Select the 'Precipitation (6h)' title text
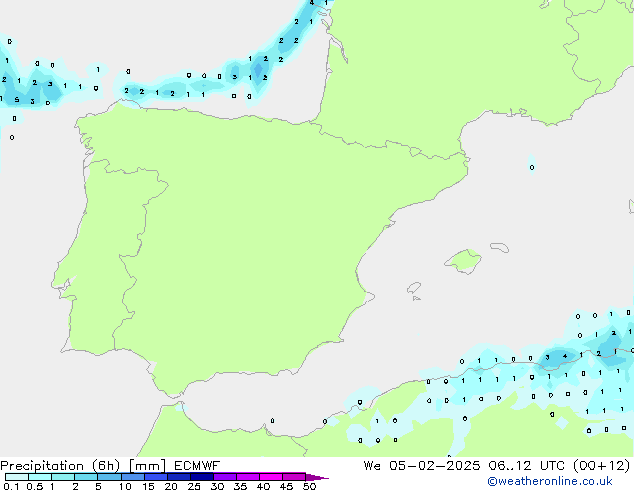 (60, 466)
